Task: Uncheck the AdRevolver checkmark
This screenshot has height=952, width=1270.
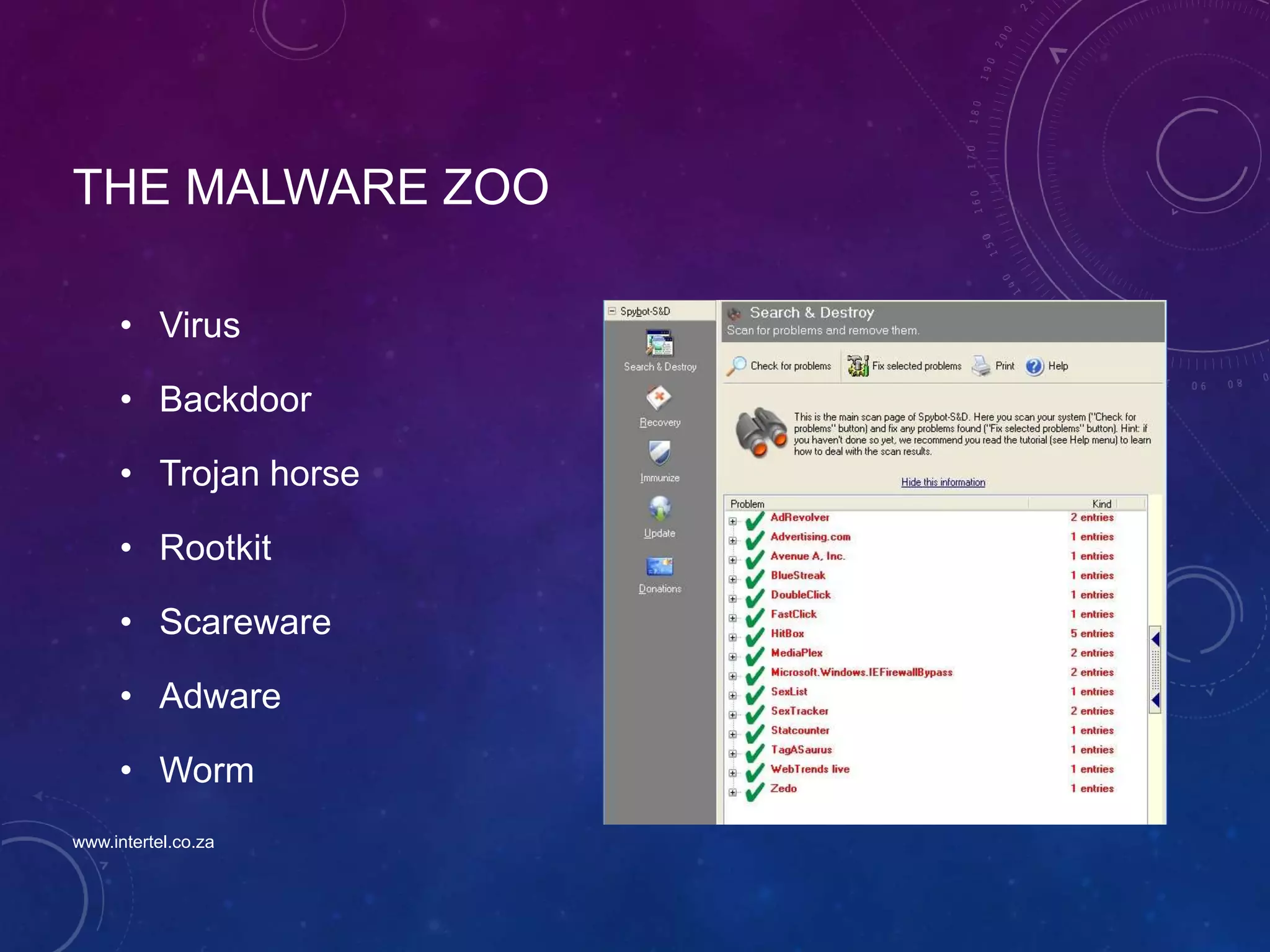Action: pos(755,521)
